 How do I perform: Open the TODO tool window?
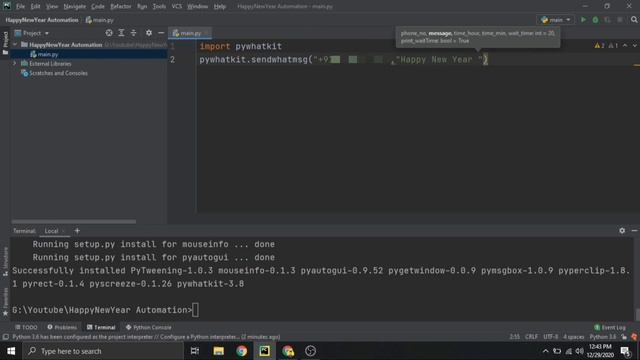click(x=26, y=327)
